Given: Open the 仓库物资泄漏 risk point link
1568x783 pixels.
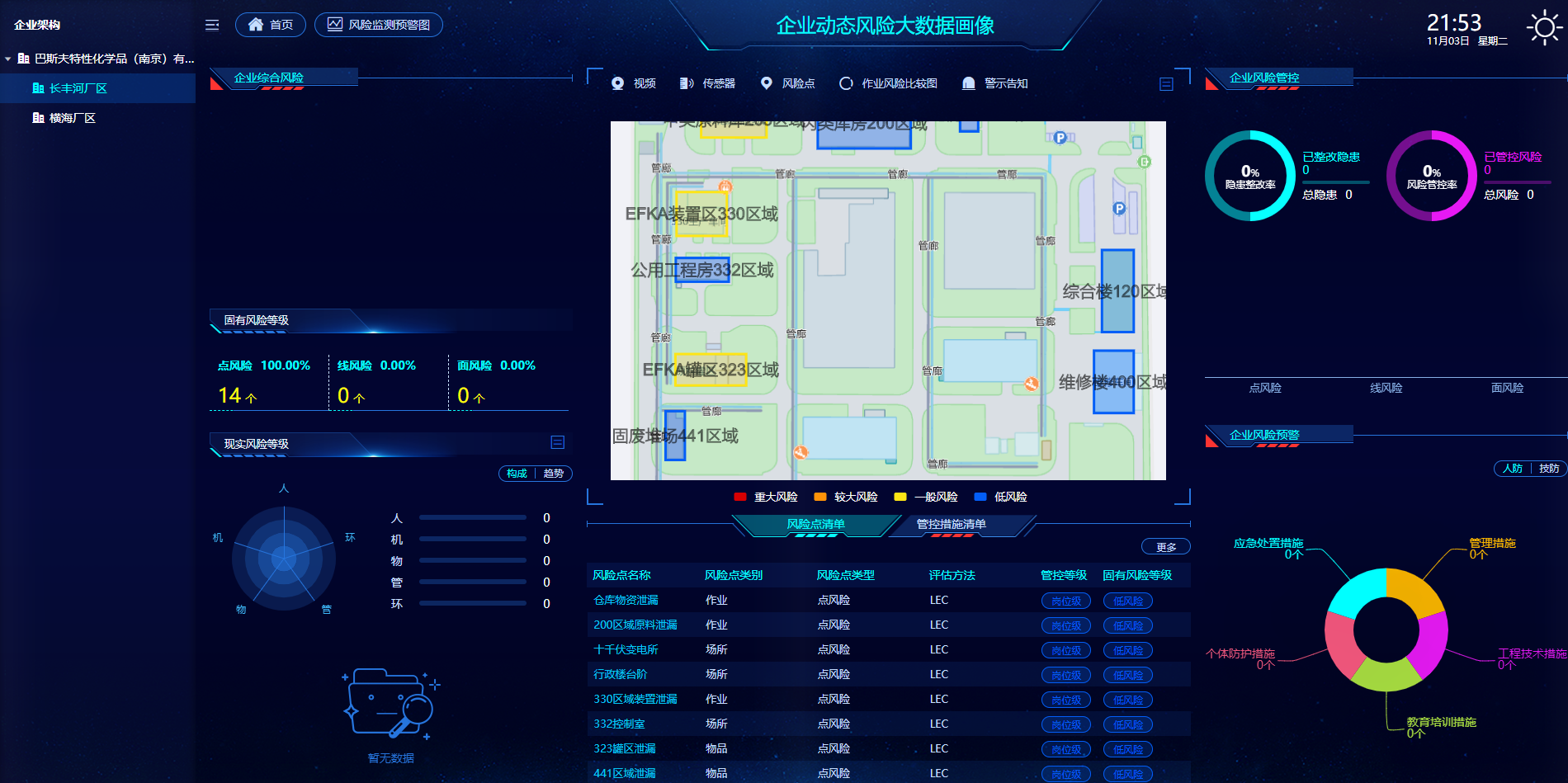Looking at the screenshot, I should [626, 601].
